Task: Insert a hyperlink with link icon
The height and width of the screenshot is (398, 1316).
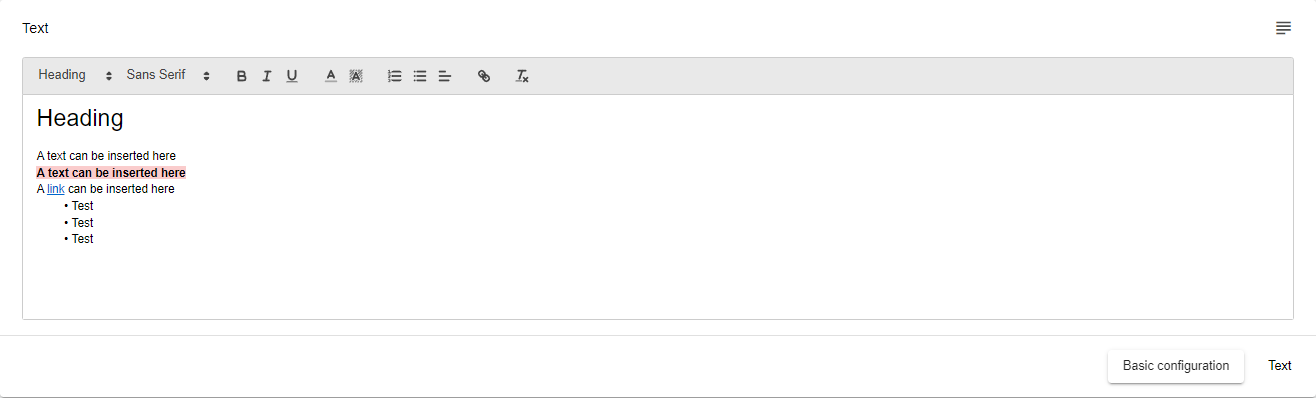Action: [x=484, y=76]
